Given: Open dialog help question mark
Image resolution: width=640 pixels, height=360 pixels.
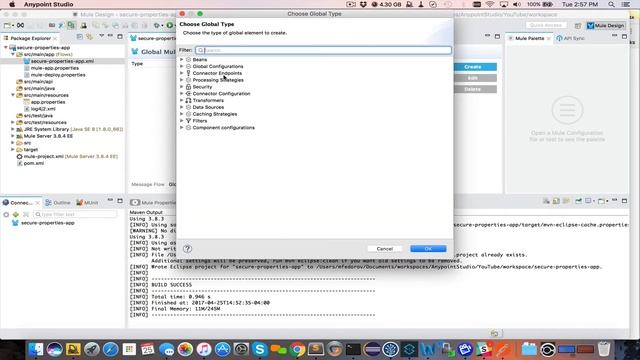Looking at the screenshot, I should tap(187, 249).
